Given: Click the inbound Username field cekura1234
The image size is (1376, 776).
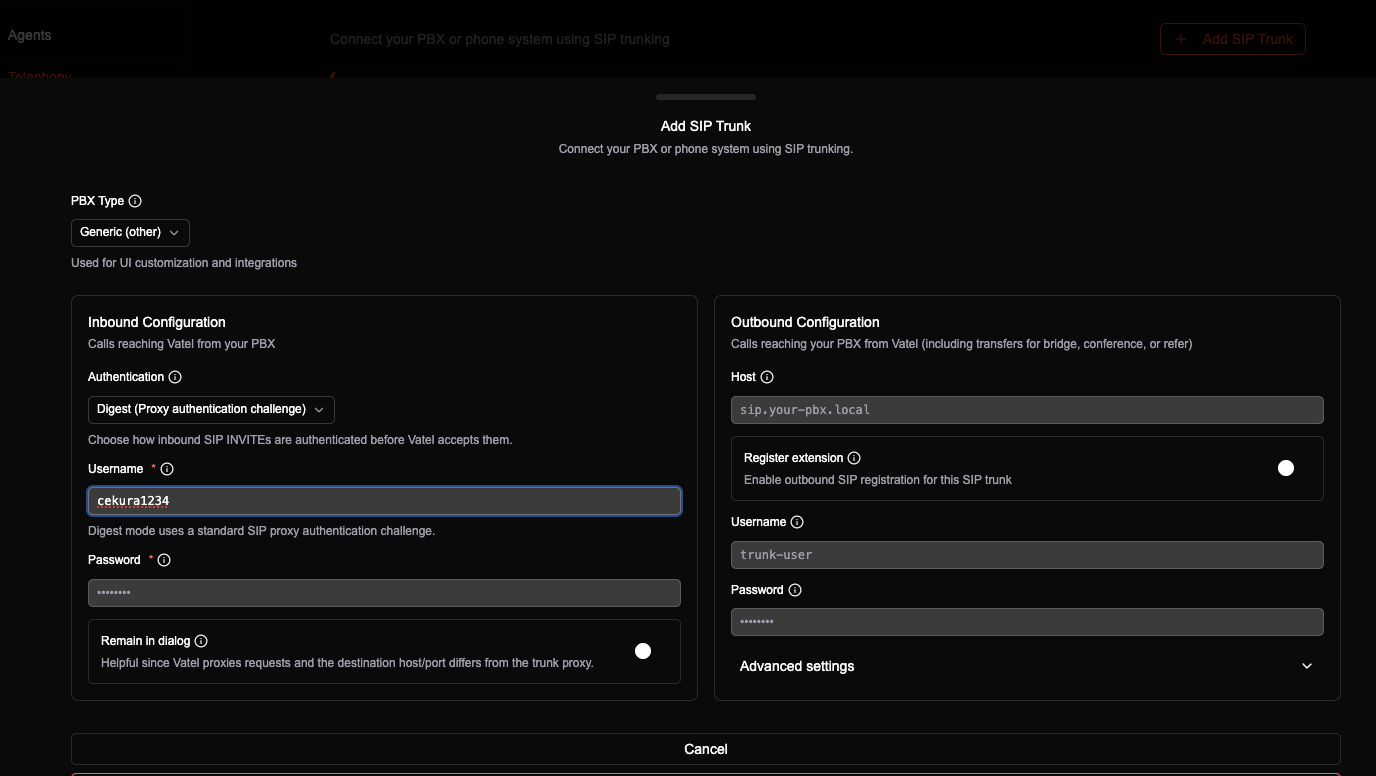Looking at the screenshot, I should click(384, 501).
